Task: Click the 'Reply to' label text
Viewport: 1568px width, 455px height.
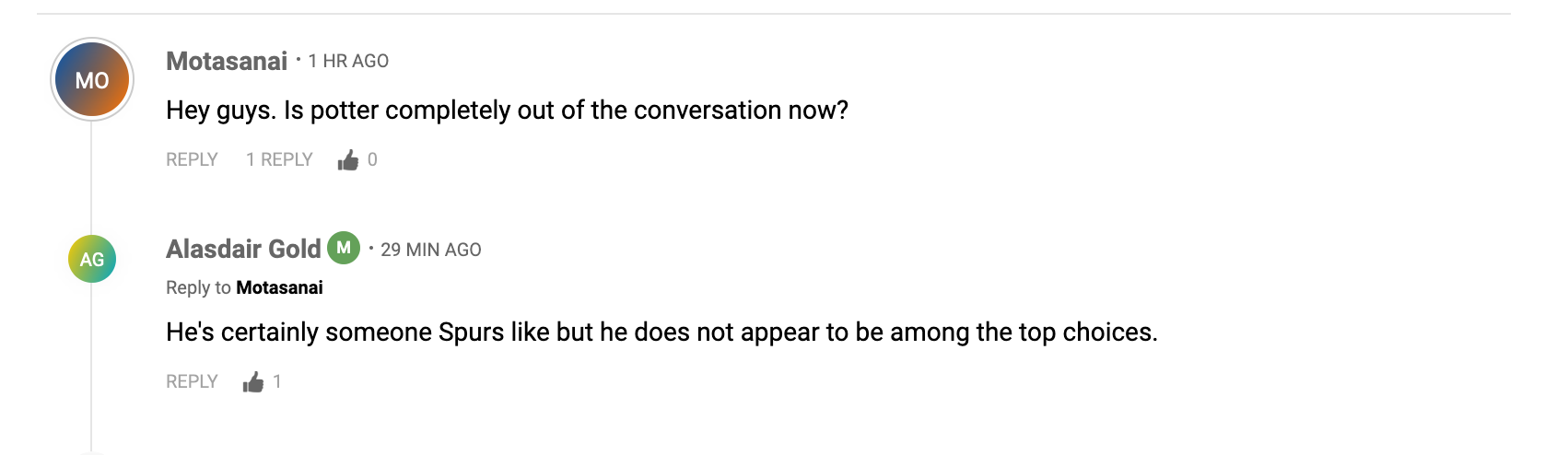Action: 198,287
